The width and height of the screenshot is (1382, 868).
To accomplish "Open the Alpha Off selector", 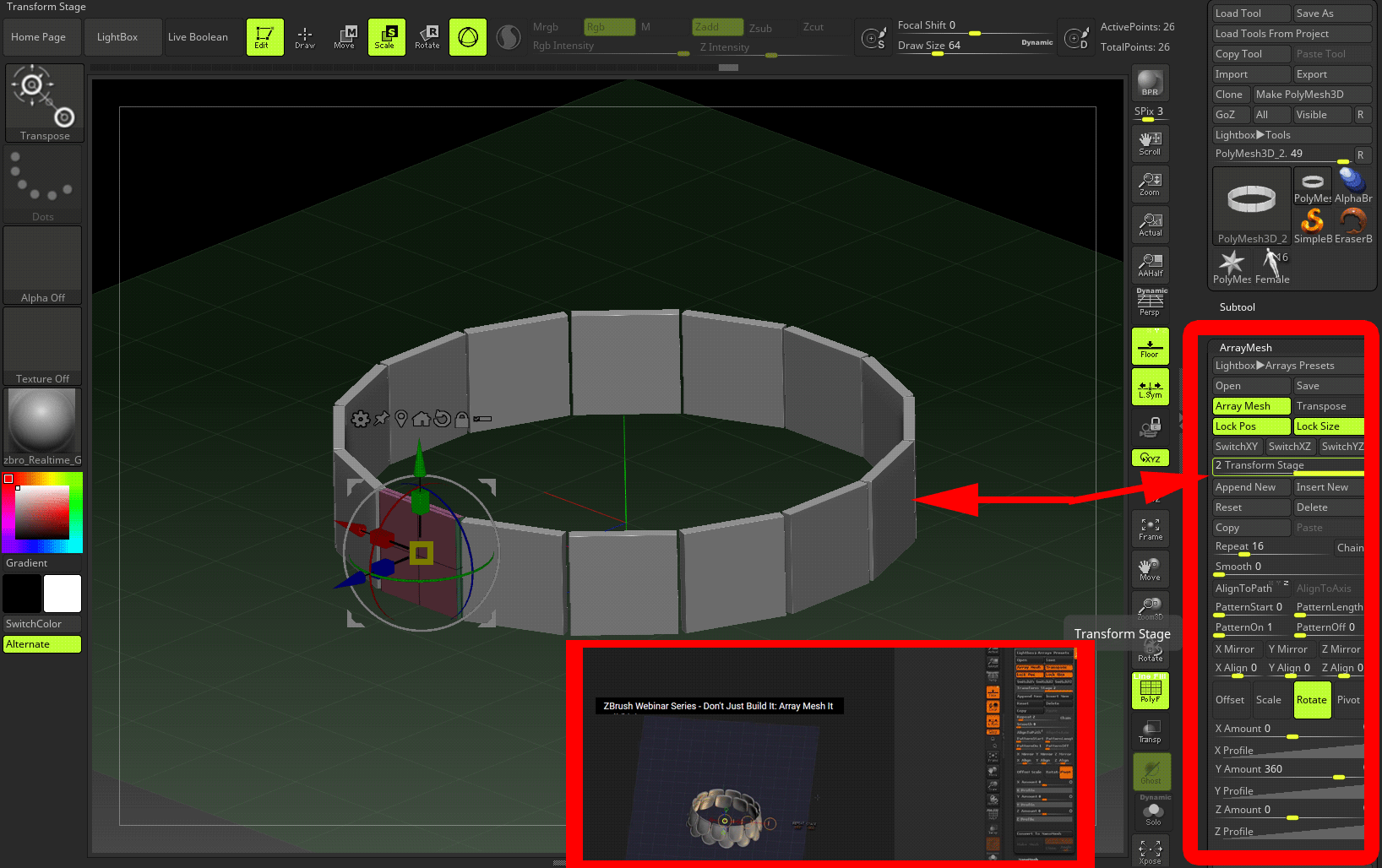I will [43, 265].
